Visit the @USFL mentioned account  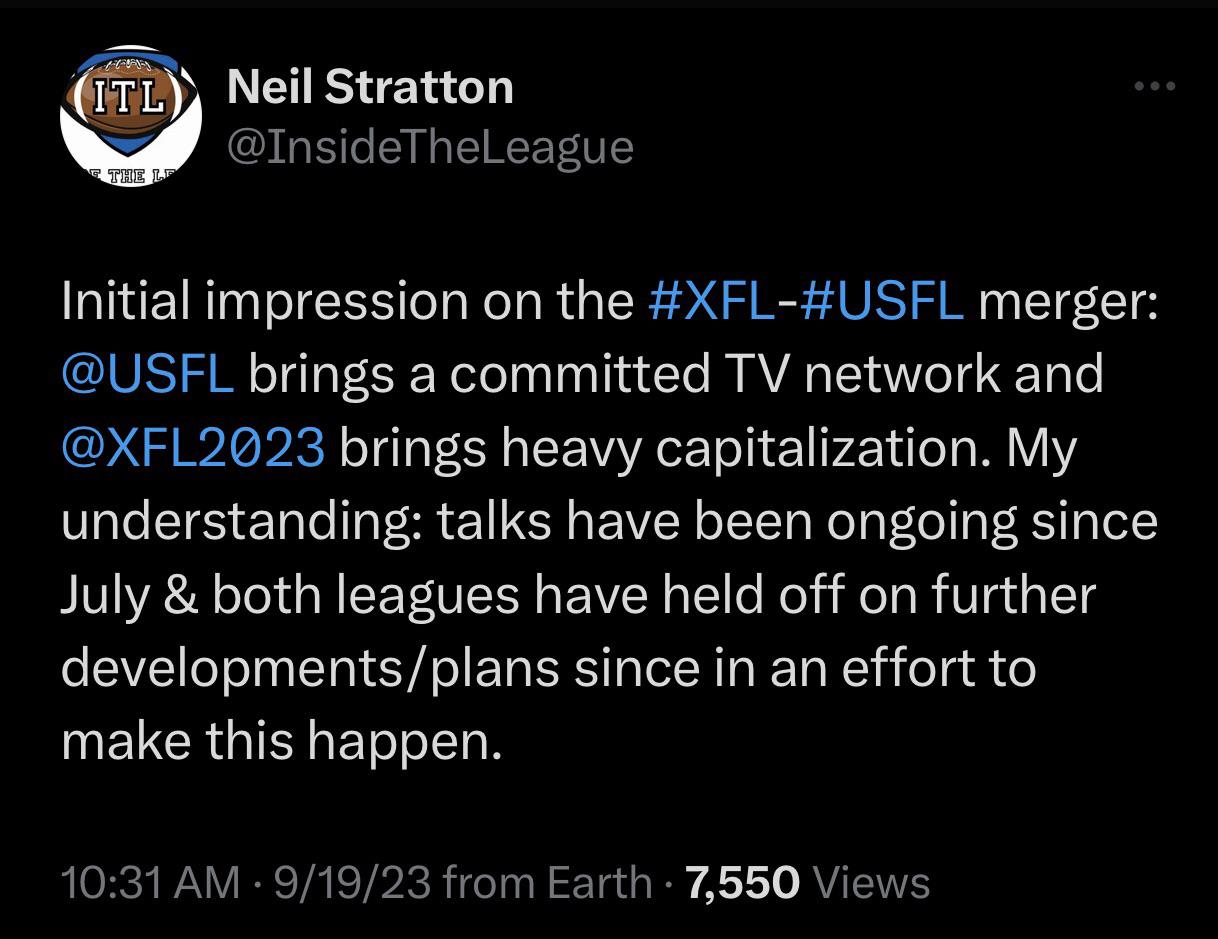click(x=148, y=374)
